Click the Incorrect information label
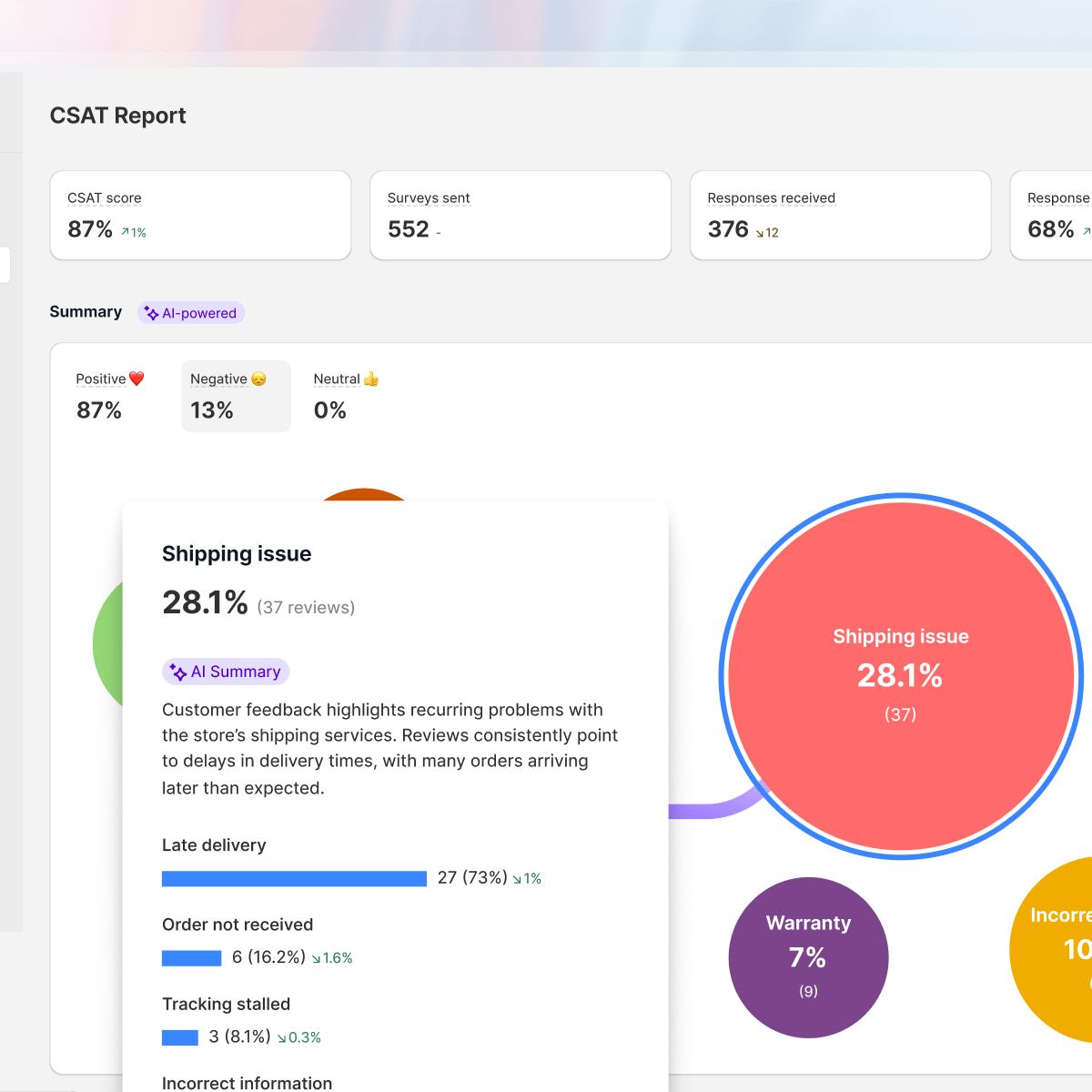The width and height of the screenshot is (1092, 1092). (x=247, y=1083)
